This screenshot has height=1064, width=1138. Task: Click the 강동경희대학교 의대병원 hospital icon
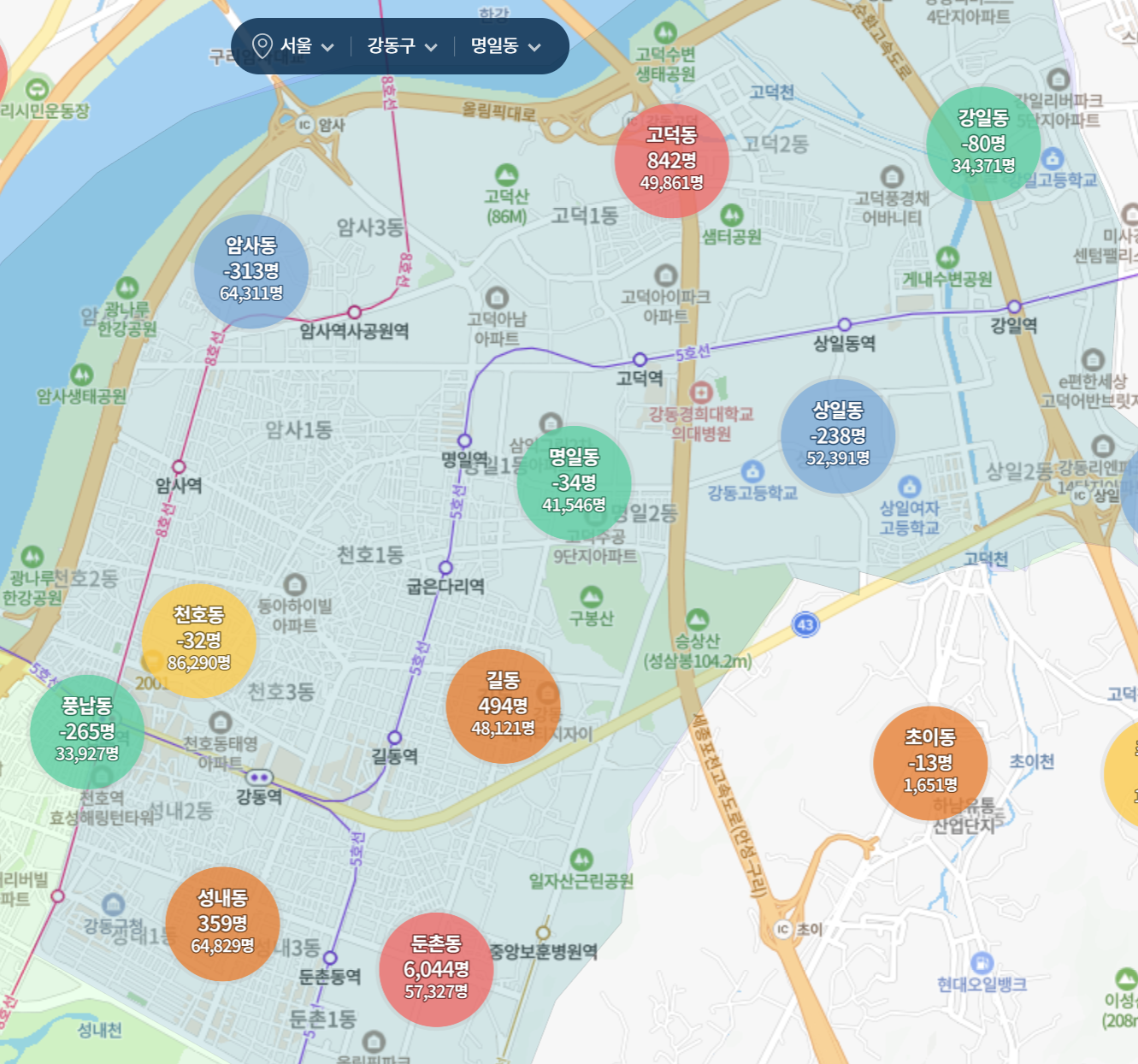(x=701, y=393)
